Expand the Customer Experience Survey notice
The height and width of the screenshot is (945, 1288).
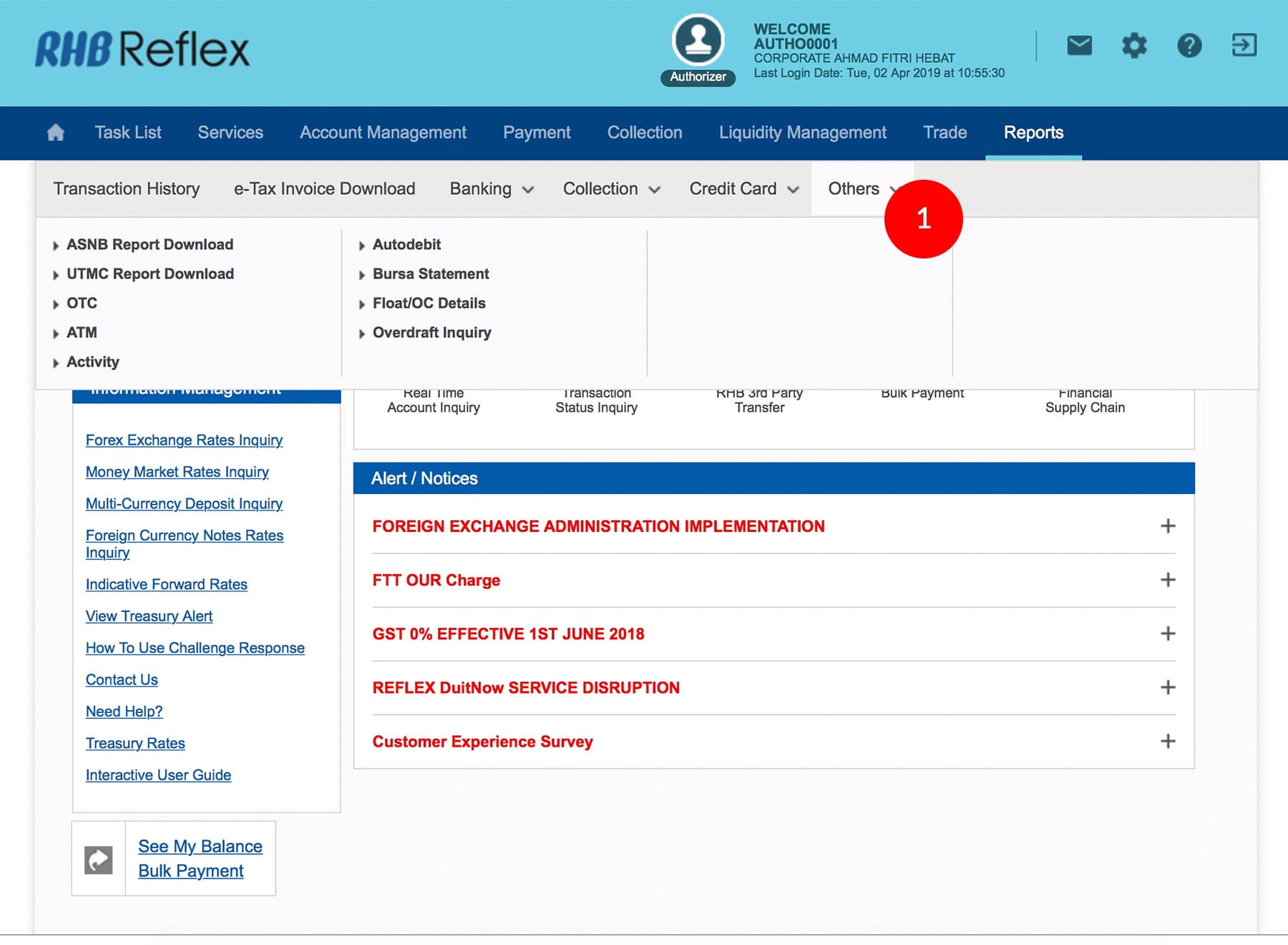[1167, 741]
